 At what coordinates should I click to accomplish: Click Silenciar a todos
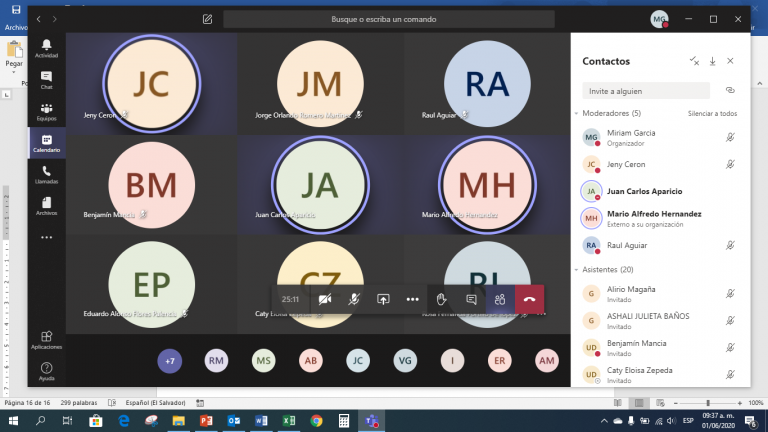pyautogui.click(x=712, y=114)
